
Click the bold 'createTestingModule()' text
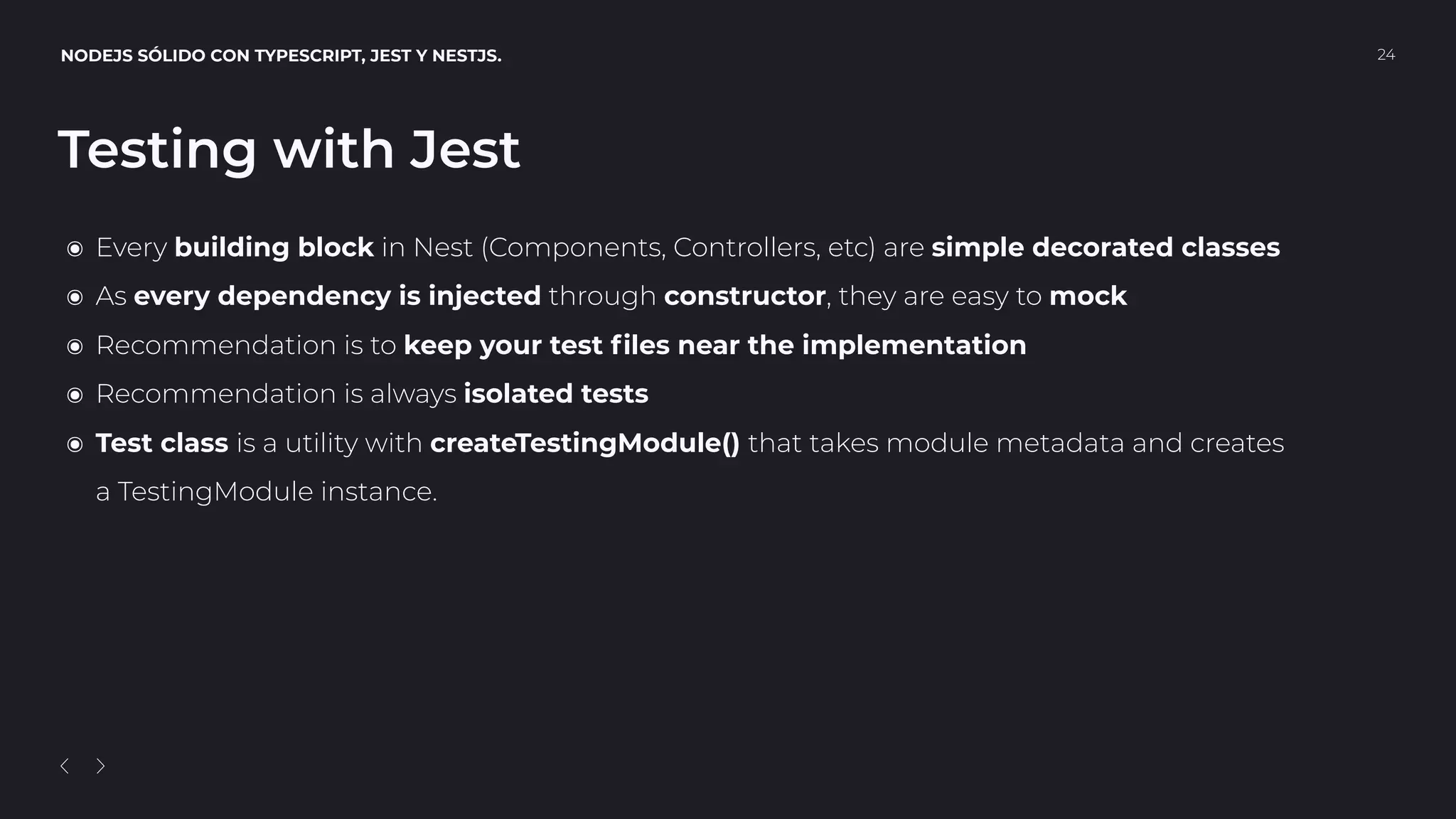pos(584,443)
